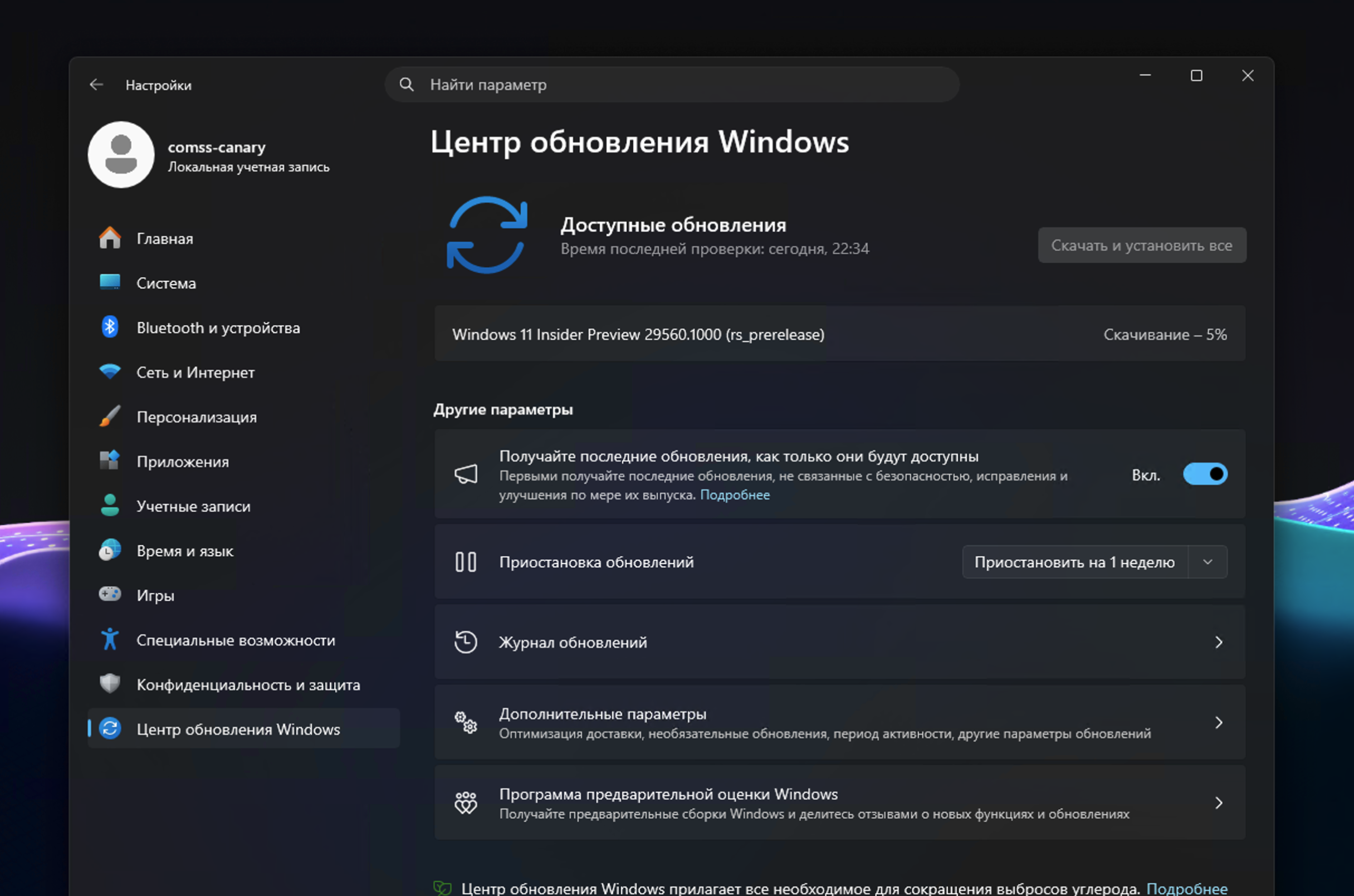Click the Home house icon in sidebar
The image size is (1354, 896).
pos(110,238)
